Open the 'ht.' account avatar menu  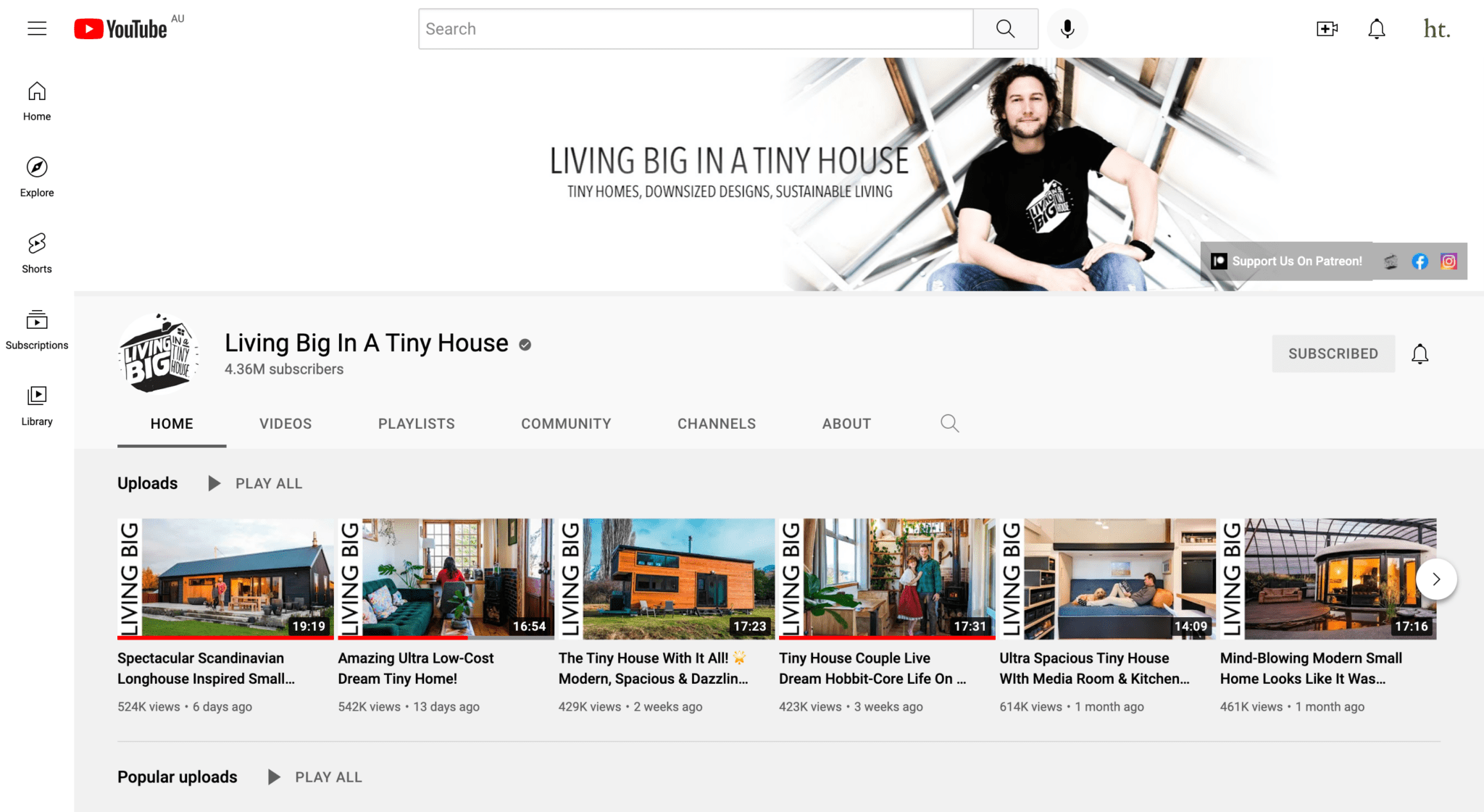click(1436, 29)
